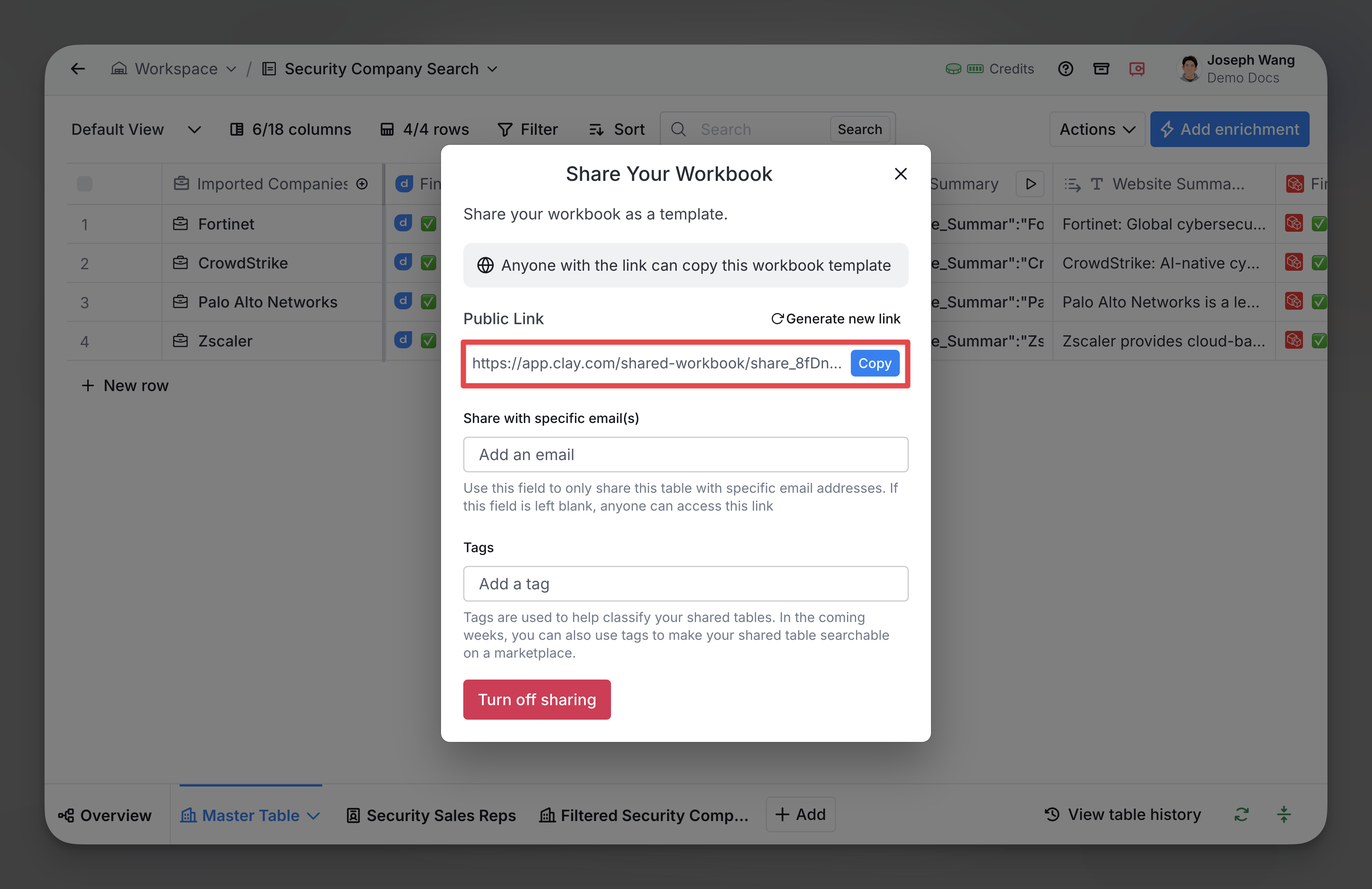The height and width of the screenshot is (889, 1372).
Task: Click the collapse rows icon bottom right
Action: pyautogui.click(x=1284, y=815)
